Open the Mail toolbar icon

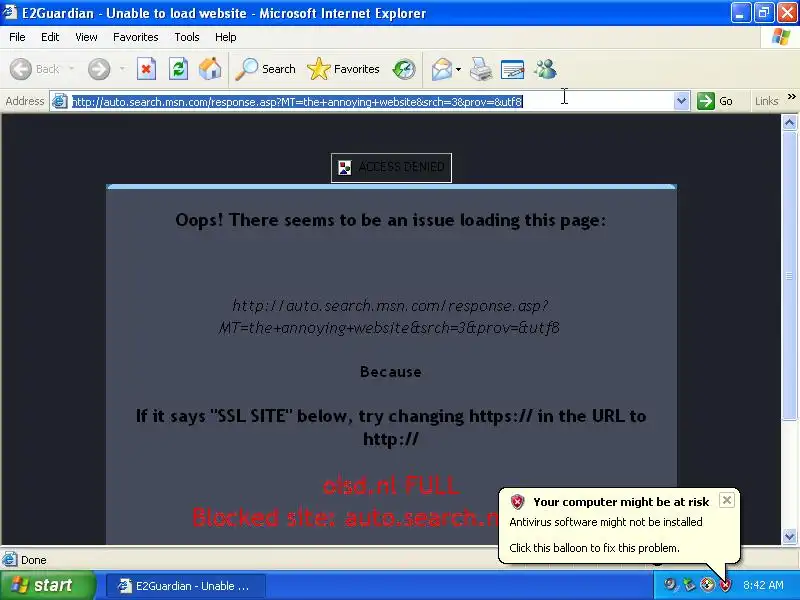click(442, 69)
